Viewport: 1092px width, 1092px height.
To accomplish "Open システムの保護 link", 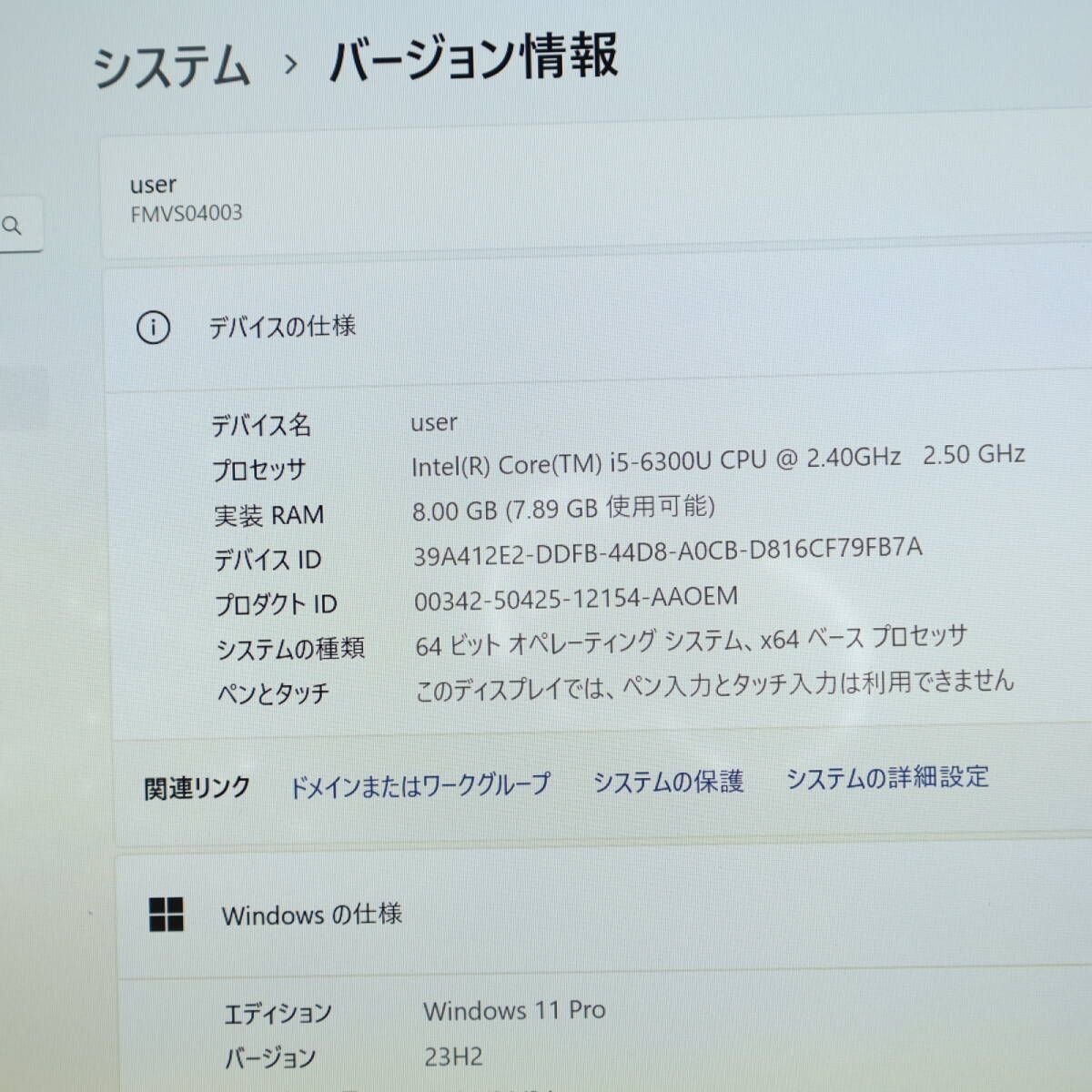I will click(668, 781).
